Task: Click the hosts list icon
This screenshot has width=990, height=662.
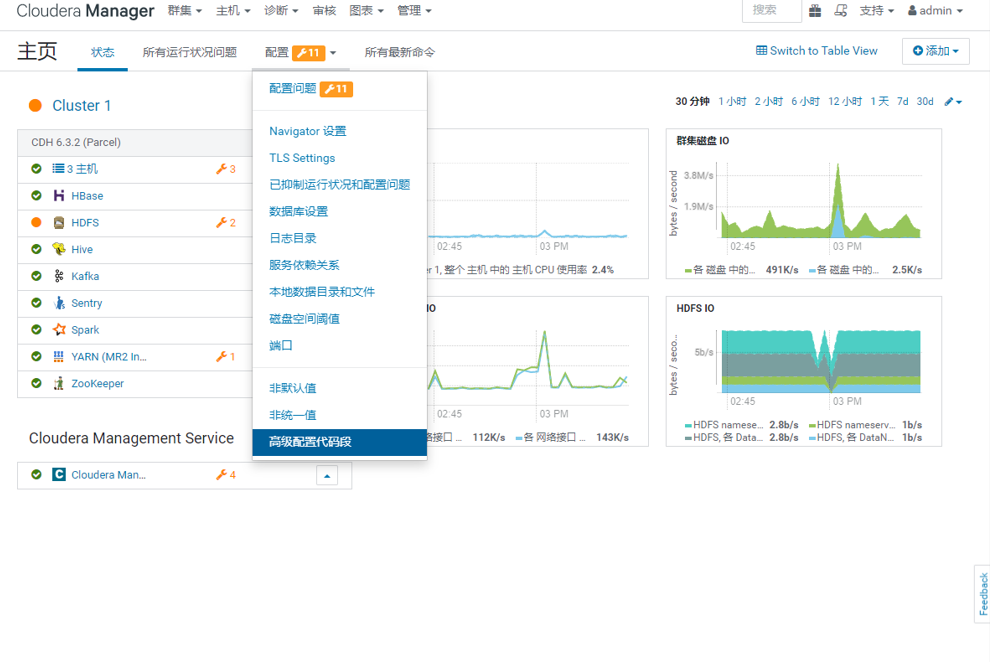Action: (x=58, y=168)
